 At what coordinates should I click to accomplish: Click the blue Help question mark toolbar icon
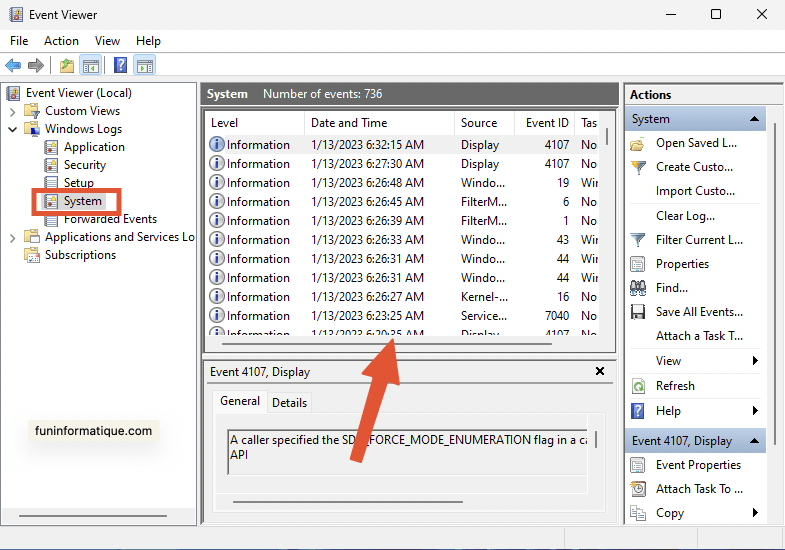(x=120, y=65)
